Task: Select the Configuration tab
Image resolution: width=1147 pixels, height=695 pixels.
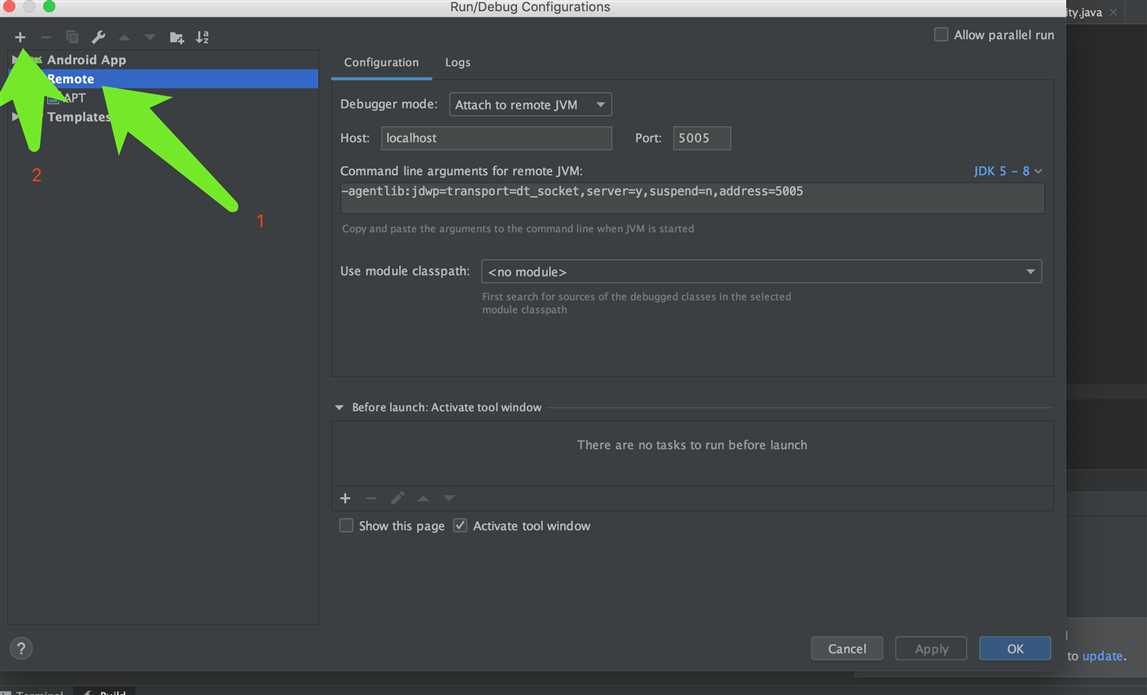Action: pyautogui.click(x=381, y=62)
